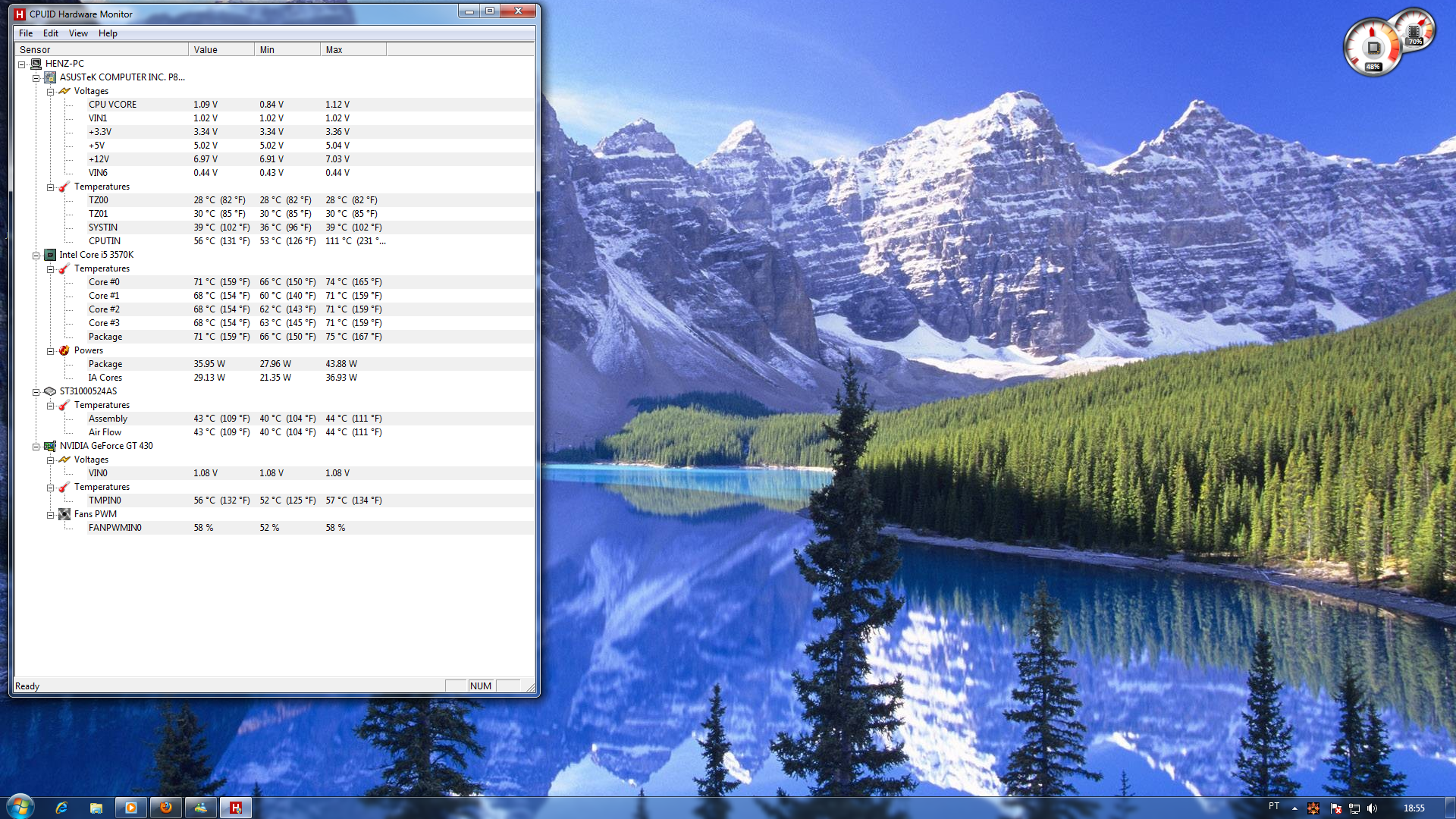Open Windows Media Player in taskbar
Viewport: 1456px width, 819px height.
pyautogui.click(x=130, y=808)
